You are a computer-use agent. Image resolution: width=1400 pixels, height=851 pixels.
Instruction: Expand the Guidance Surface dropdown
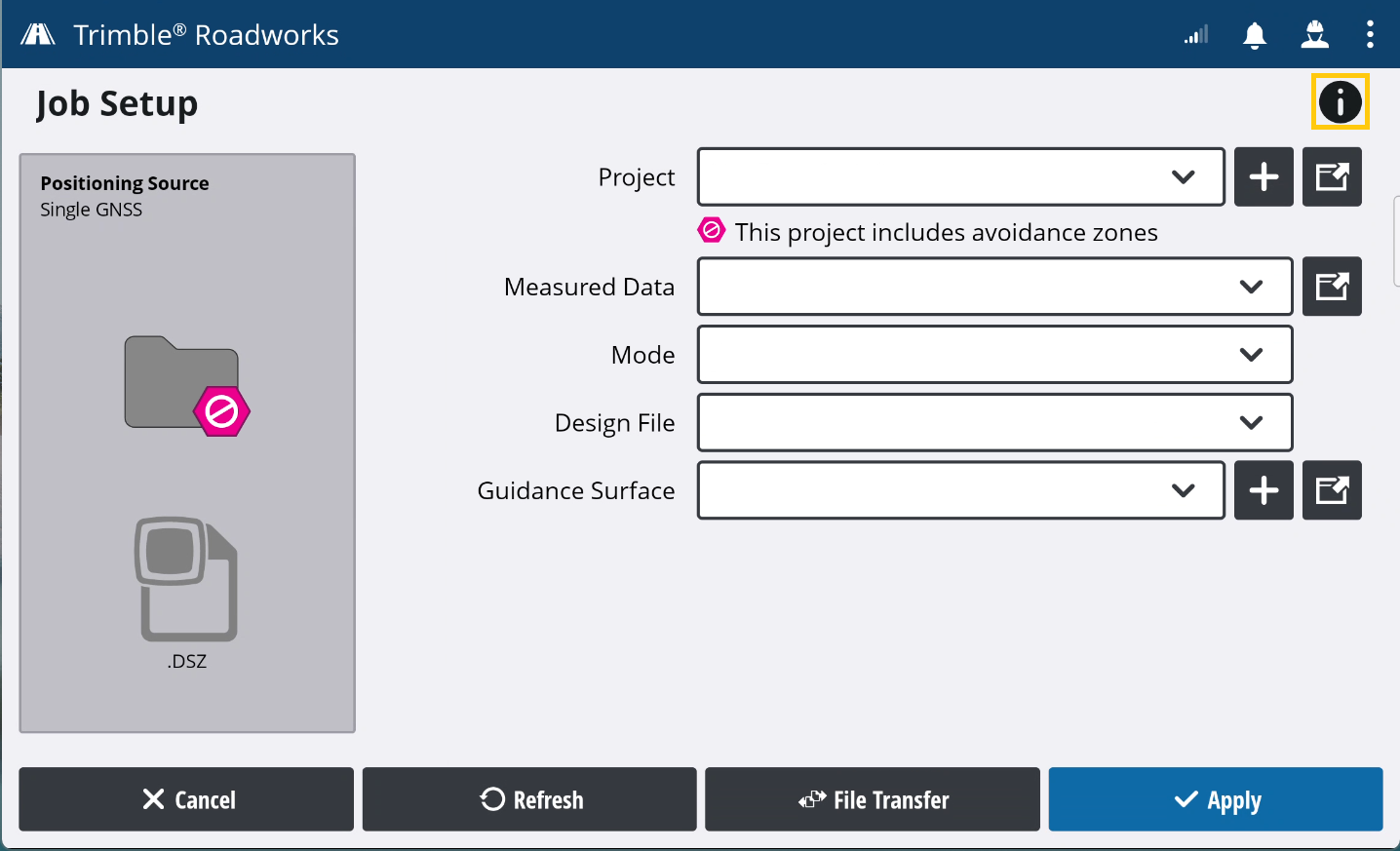(961, 490)
